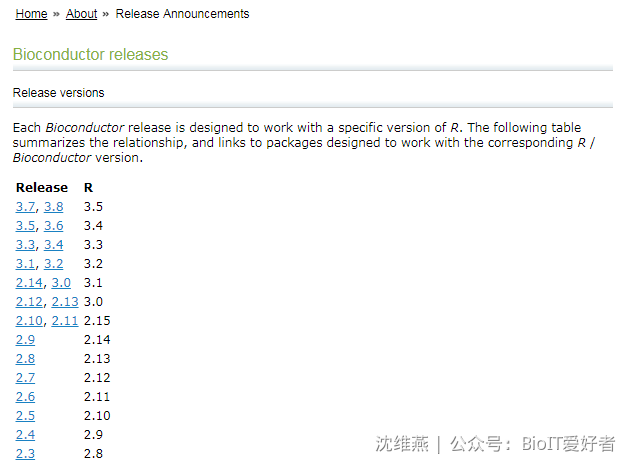Open Bioconductor release 3.4 link
This screenshot has height=463, width=625.
pyautogui.click(x=53, y=244)
